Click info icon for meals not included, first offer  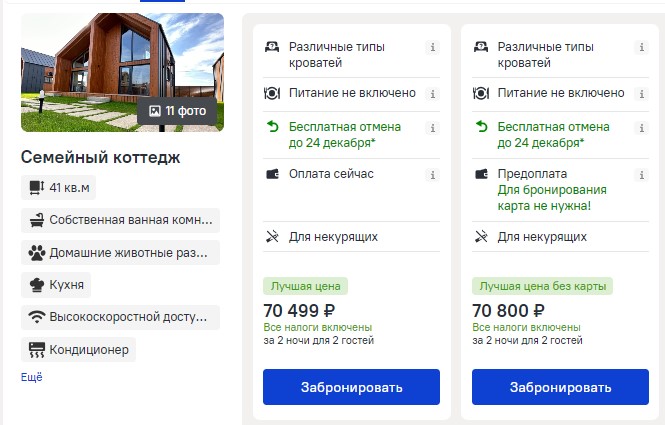point(432,93)
